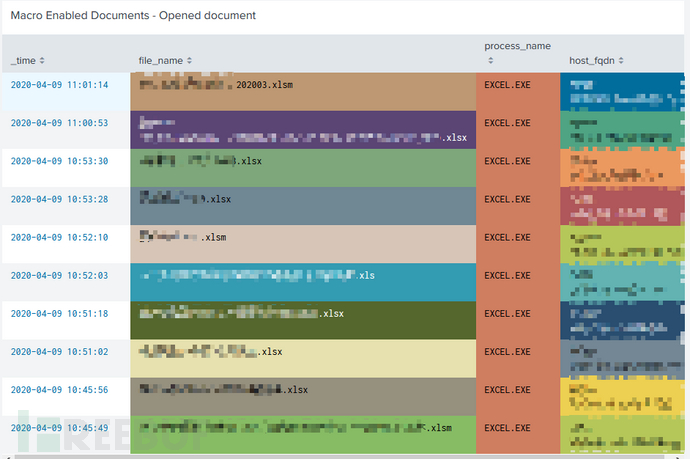Select the host_fqdn column header

click(x=592, y=61)
